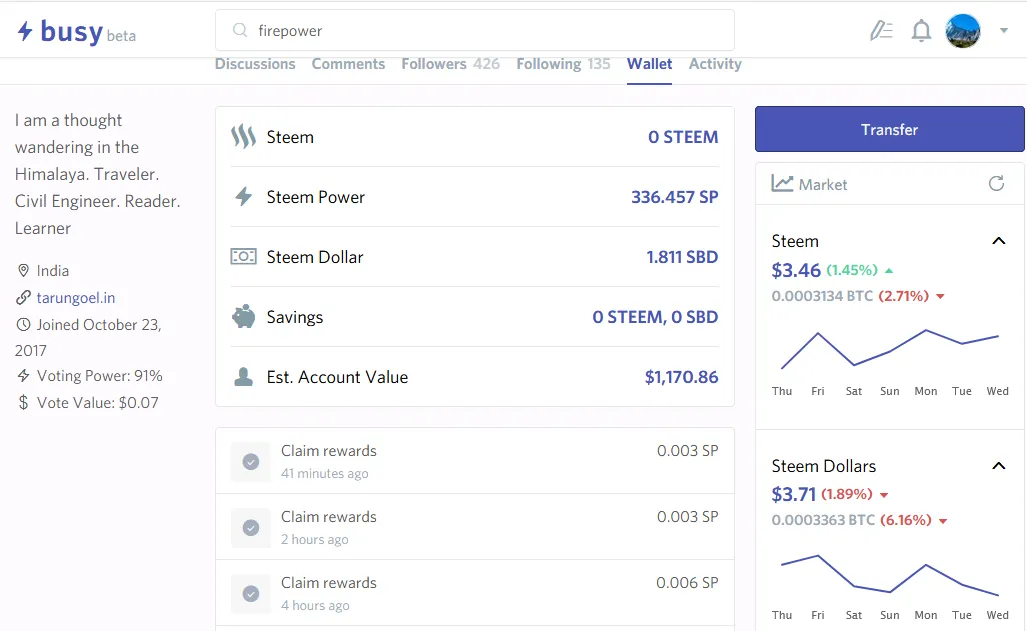
Task: Switch to the Discussions tab
Action: [x=255, y=64]
